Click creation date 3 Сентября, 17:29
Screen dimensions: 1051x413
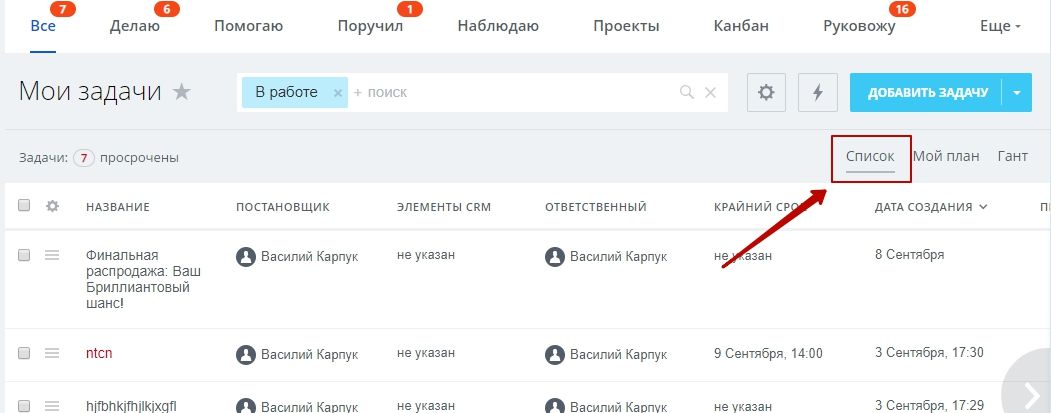(929, 405)
